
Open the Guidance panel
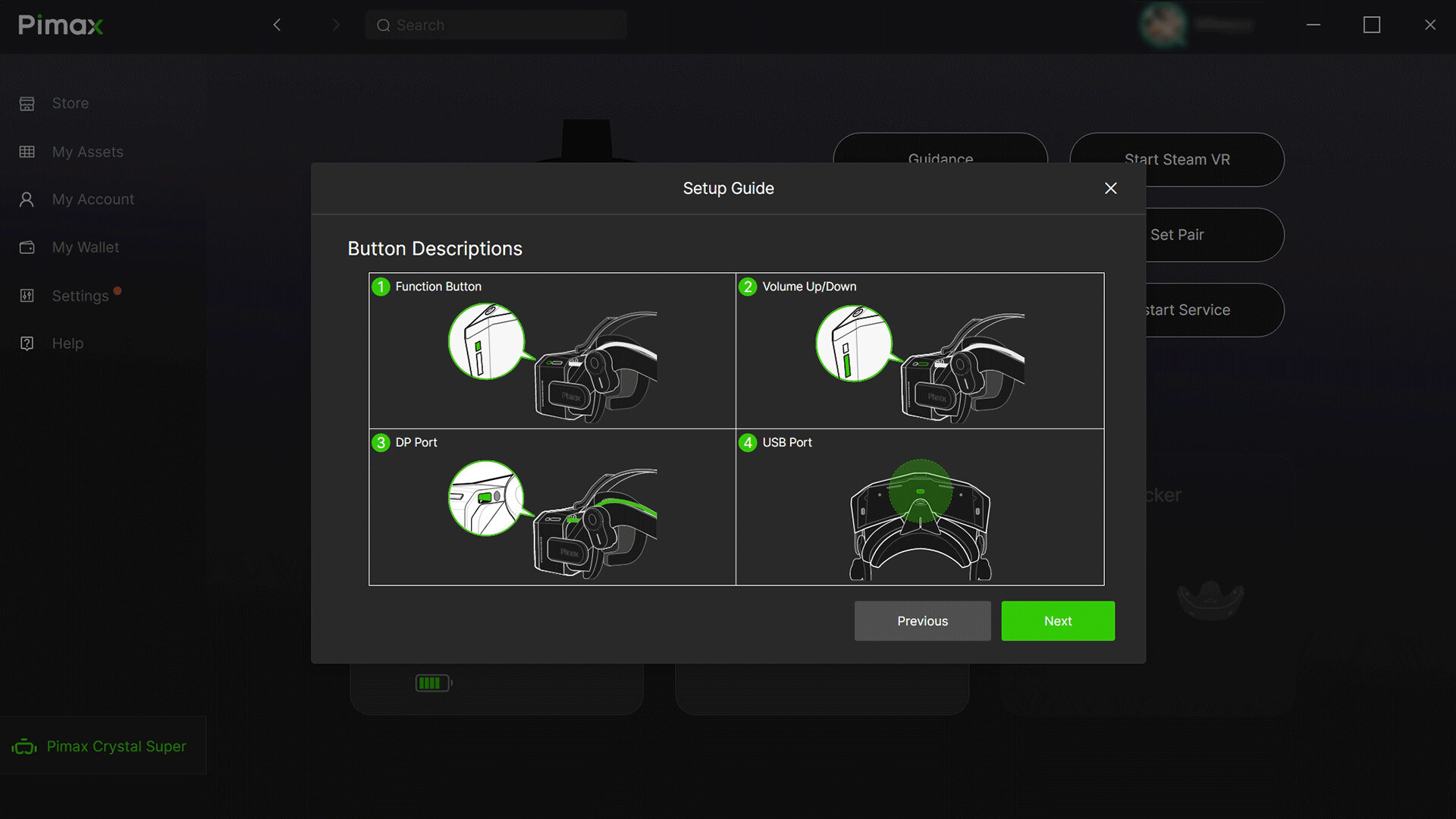point(940,159)
